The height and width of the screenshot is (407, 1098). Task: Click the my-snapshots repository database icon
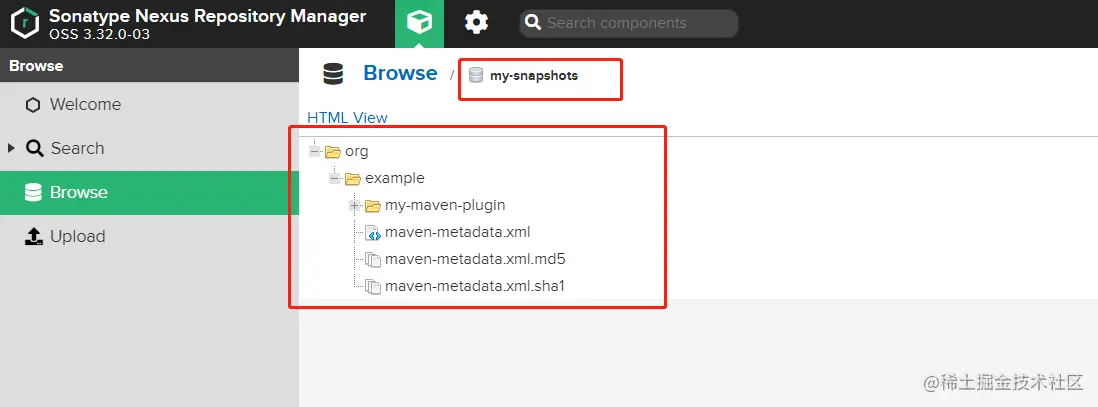[476, 76]
